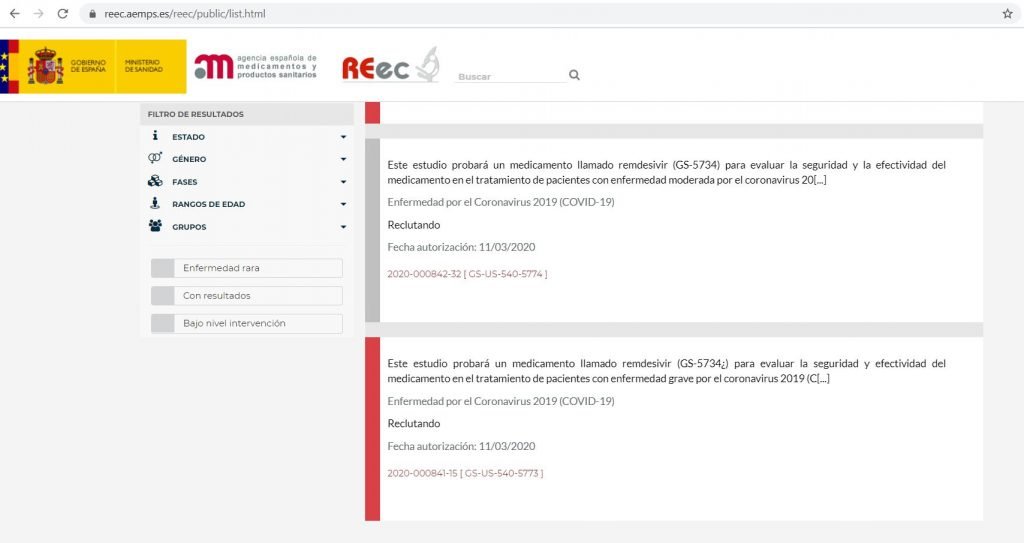The width and height of the screenshot is (1024, 543).
Task: Toggle the Enfermedad rara filter
Action: (x=246, y=268)
